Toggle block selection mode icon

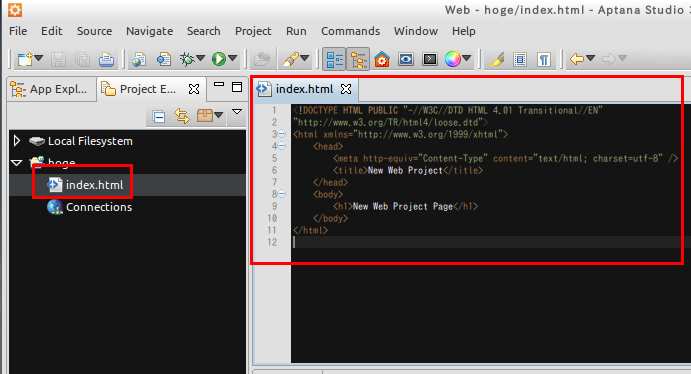point(520,59)
